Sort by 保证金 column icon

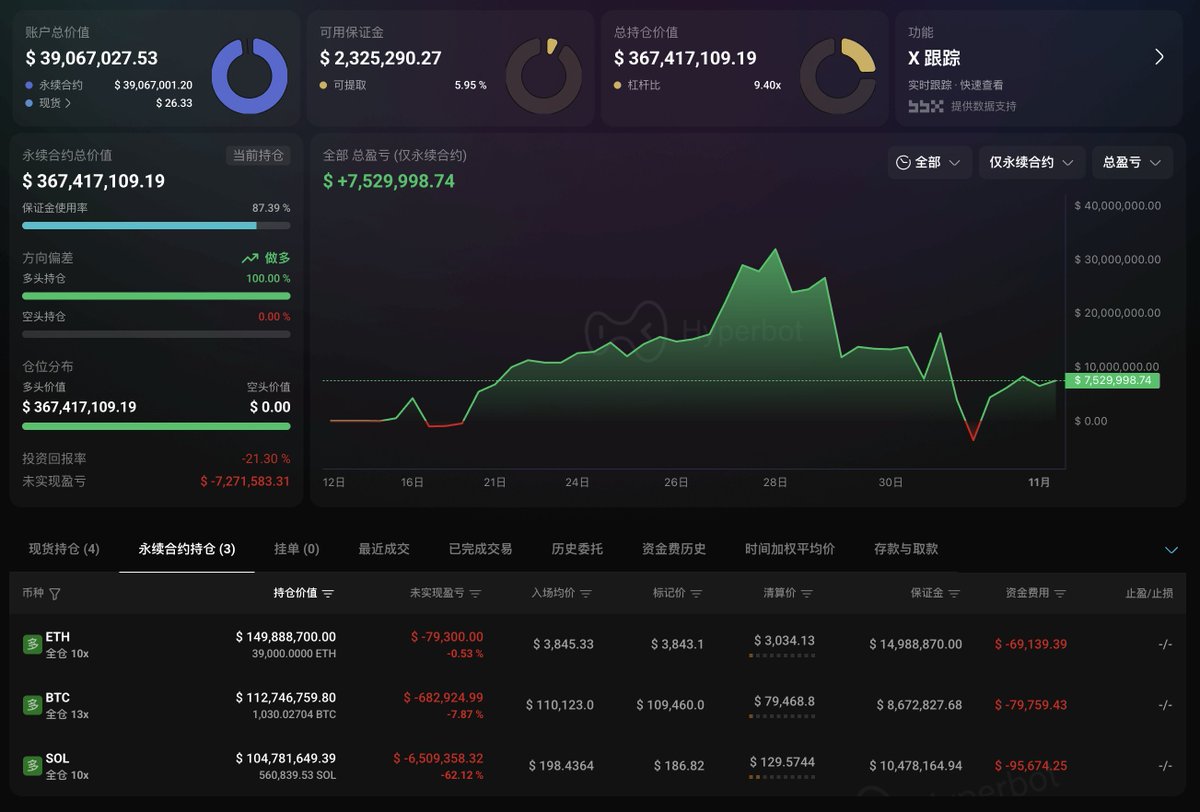954,594
